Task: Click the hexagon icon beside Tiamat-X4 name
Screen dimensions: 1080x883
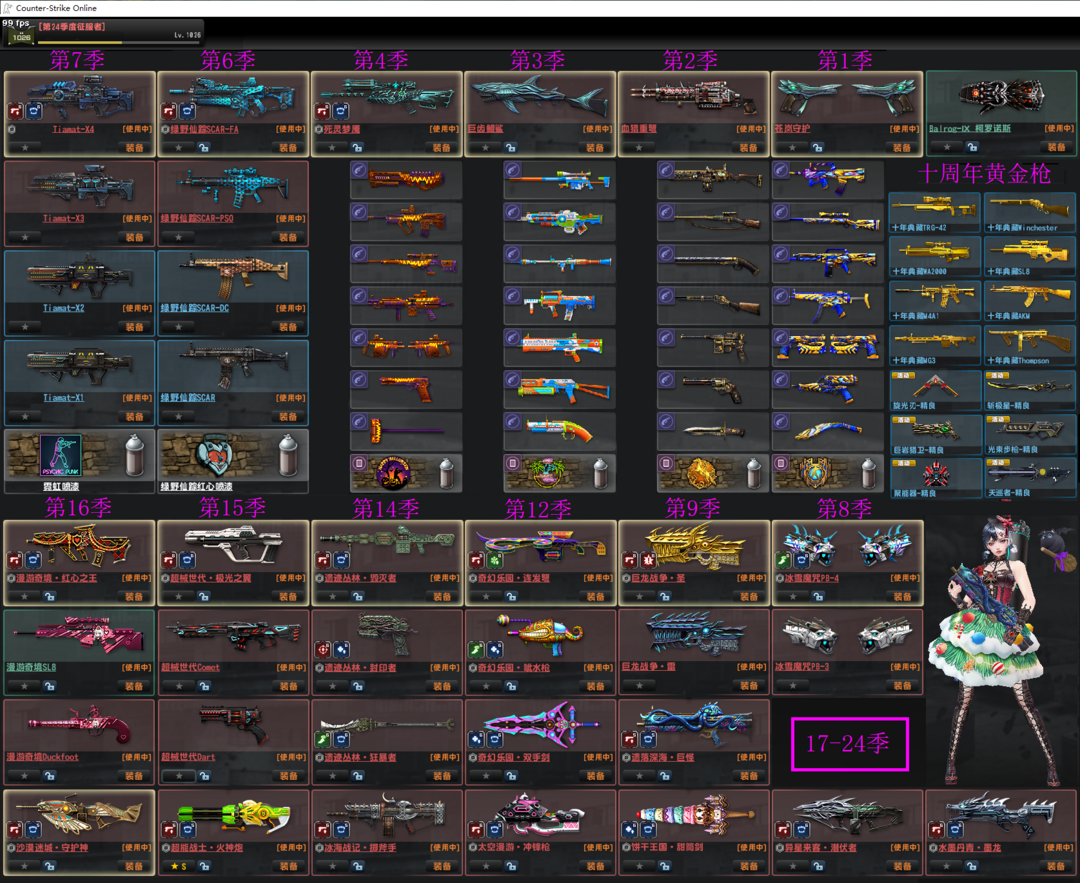Action: click(x=12, y=129)
